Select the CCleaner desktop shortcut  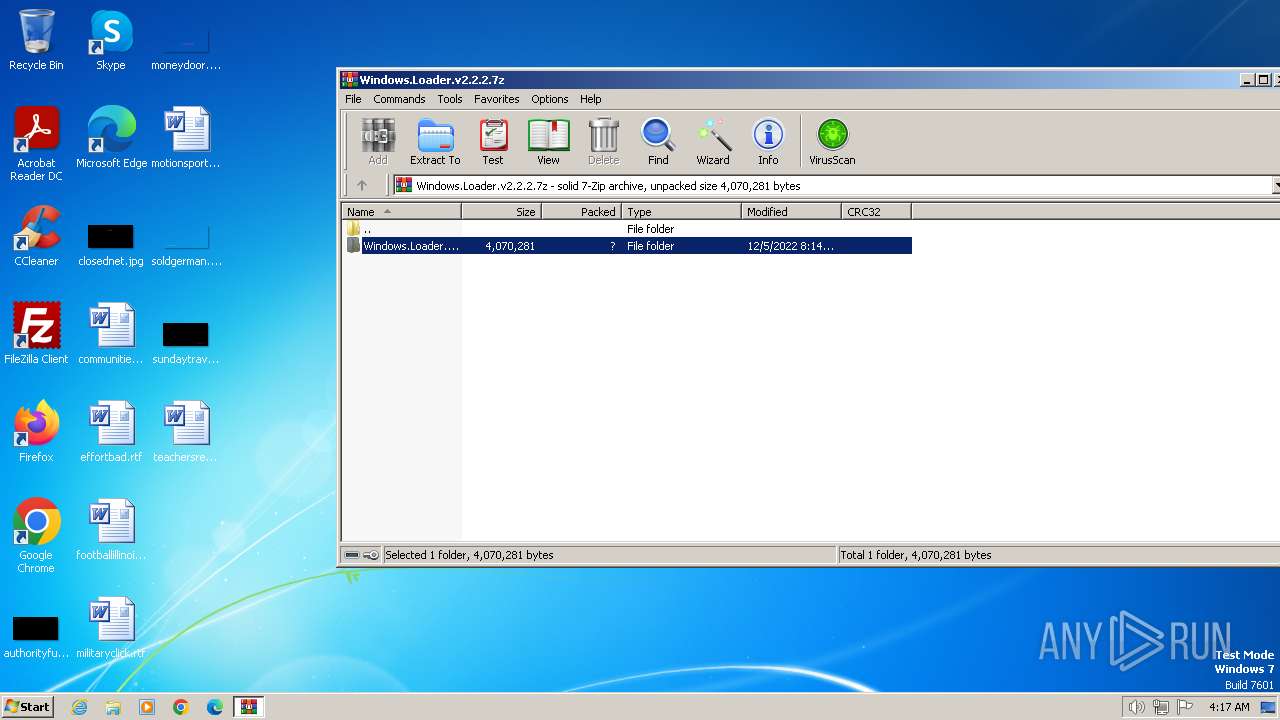point(36,236)
